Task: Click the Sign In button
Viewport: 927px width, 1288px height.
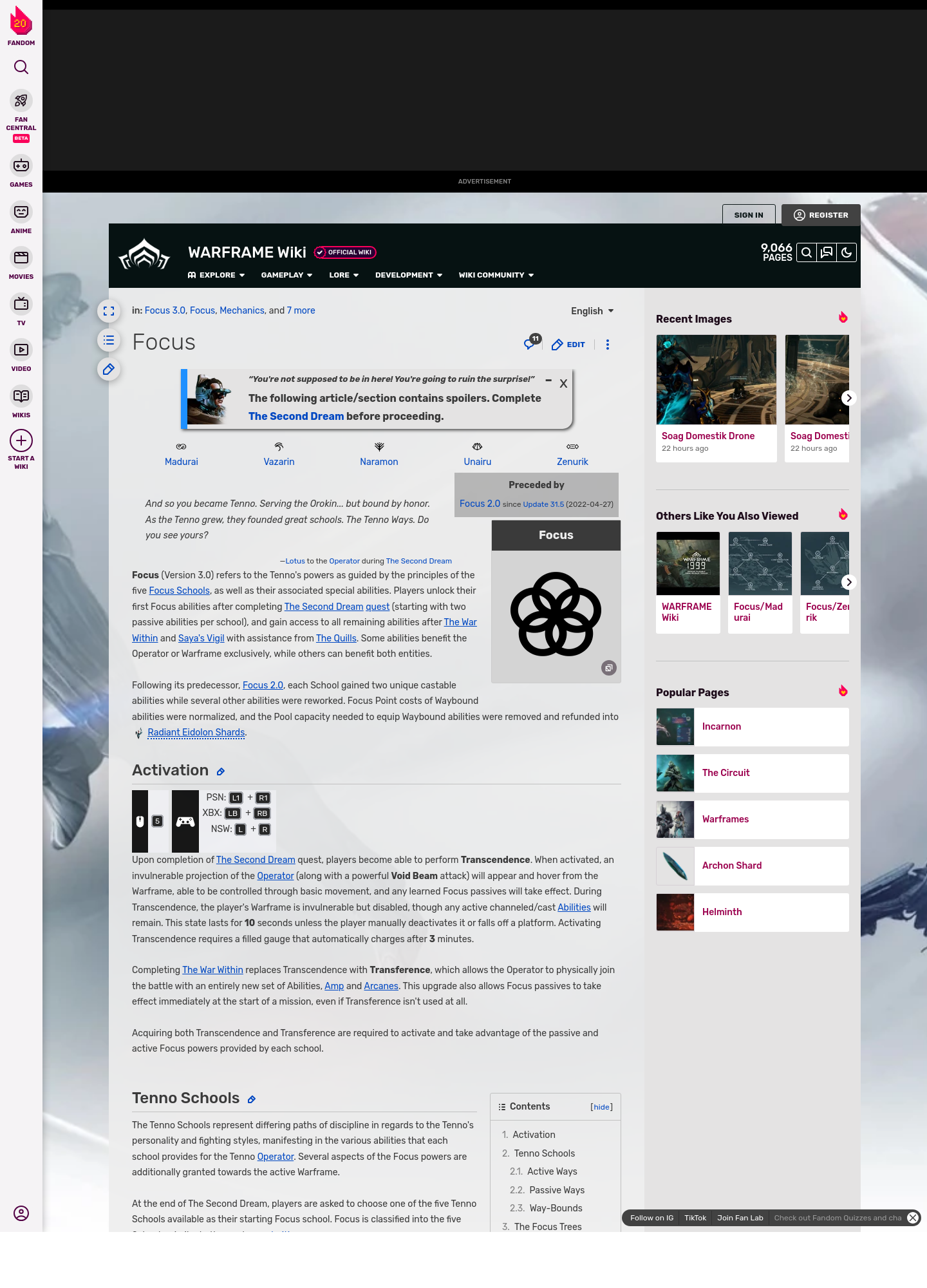Action: tap(749, 215)
